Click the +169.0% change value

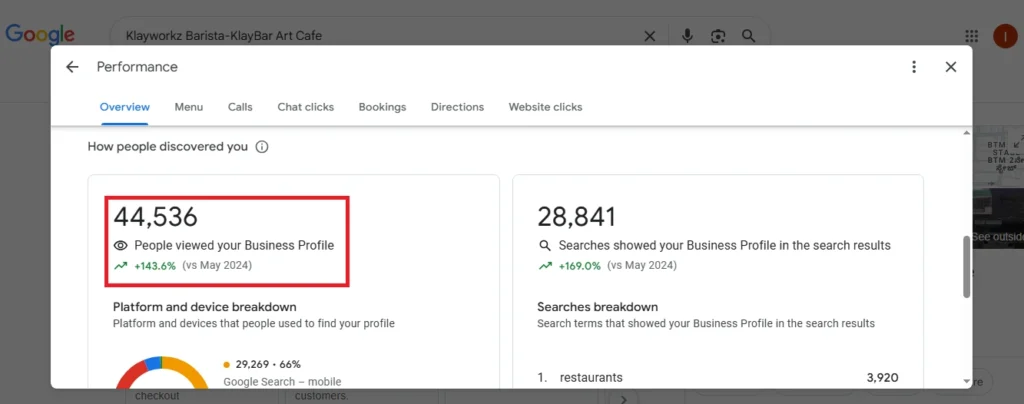[x=579, y=266]
